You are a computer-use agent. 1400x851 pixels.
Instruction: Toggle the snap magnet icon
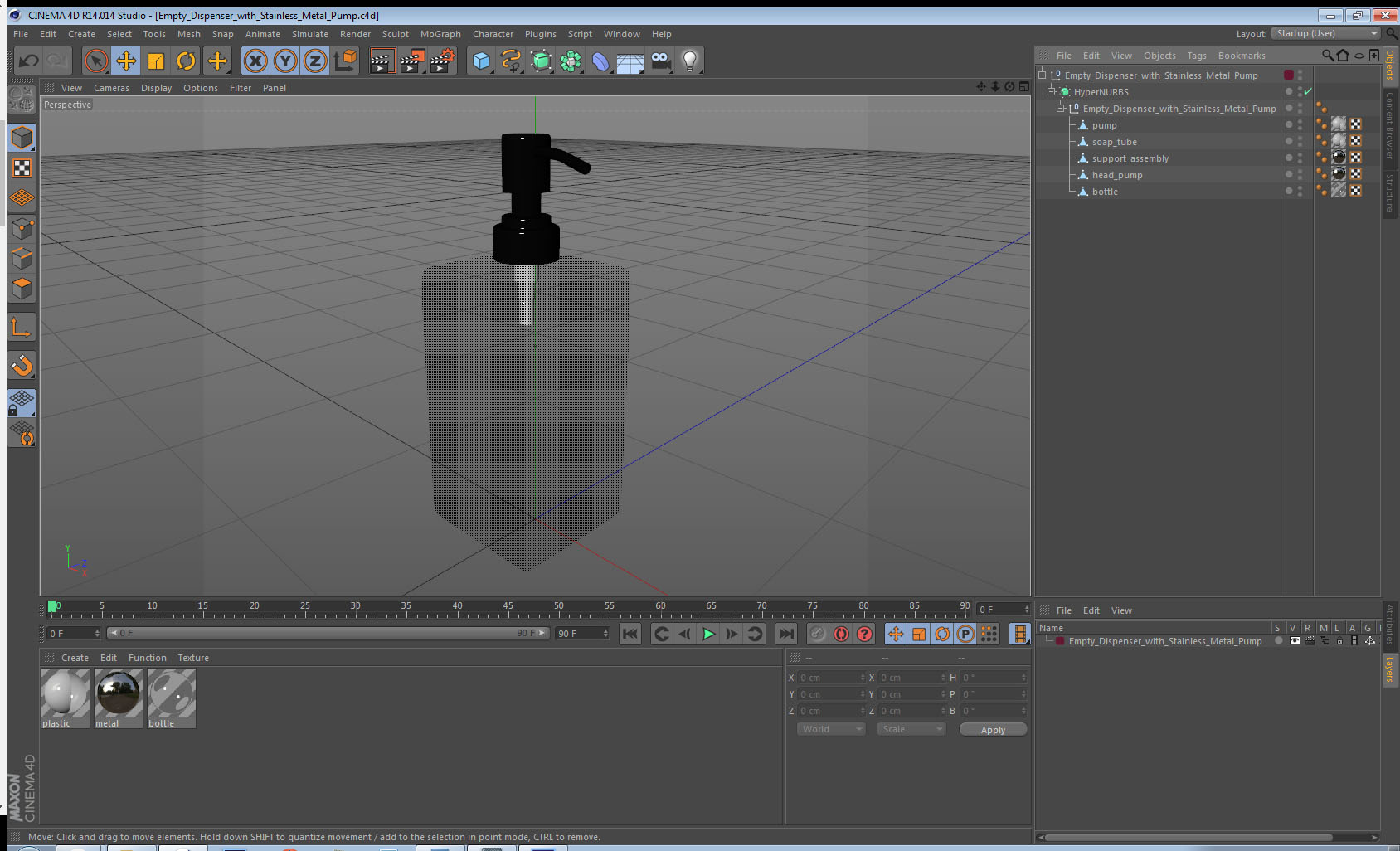pyautogui.click(x=22, y=365)
